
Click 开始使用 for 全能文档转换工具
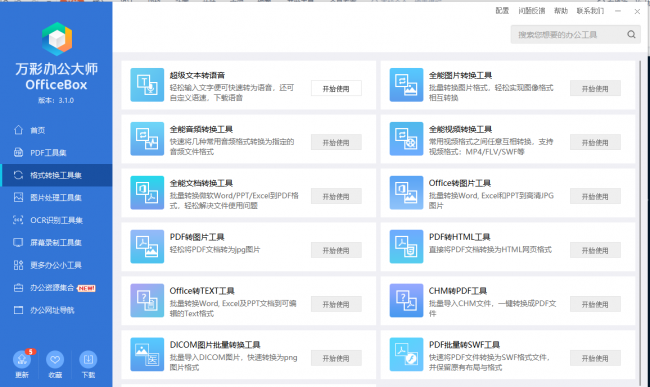(336, 196)
